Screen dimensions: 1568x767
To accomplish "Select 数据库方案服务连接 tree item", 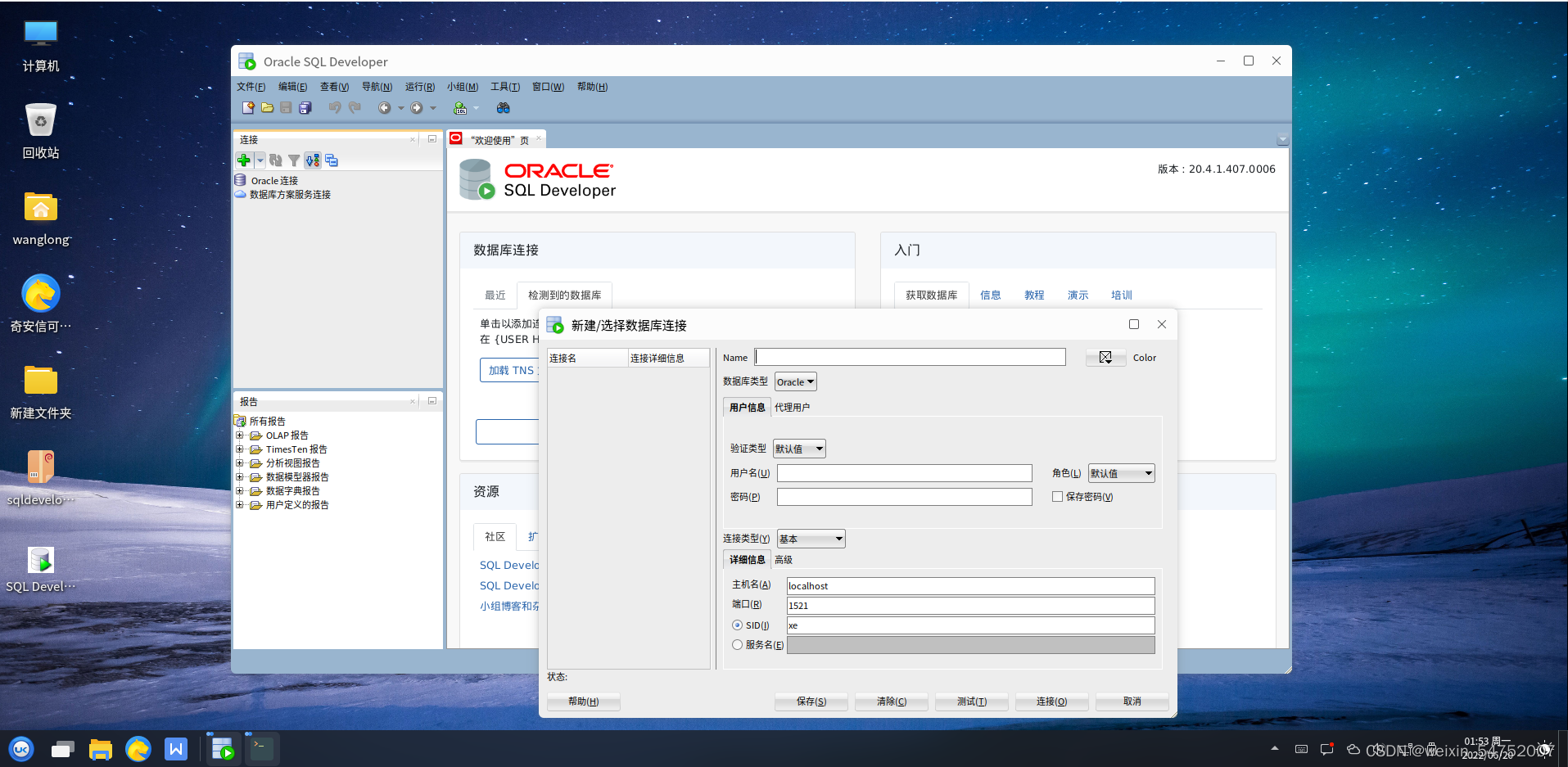I will [290, 195].
